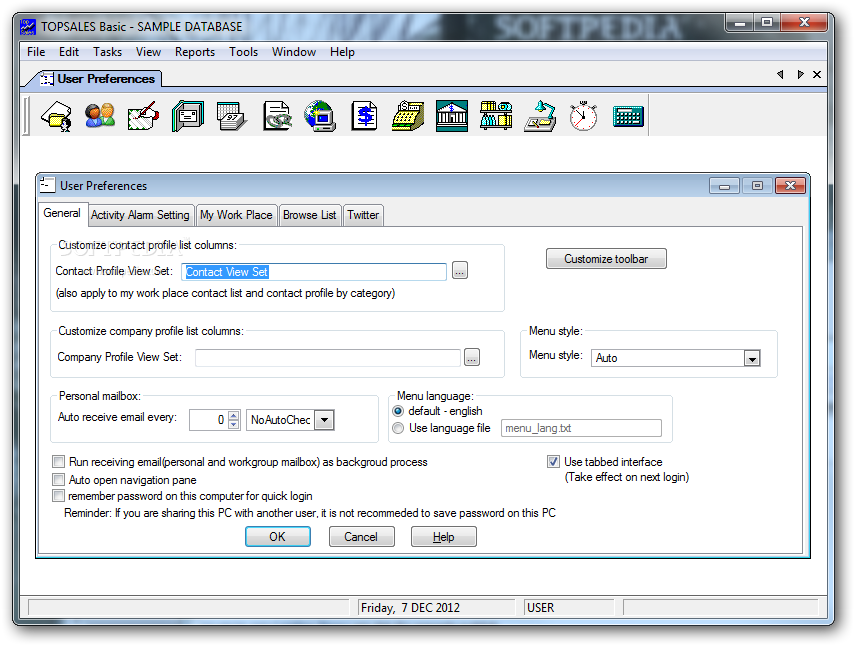Click the Company Profile View Set field

click(x=328, y=358)
